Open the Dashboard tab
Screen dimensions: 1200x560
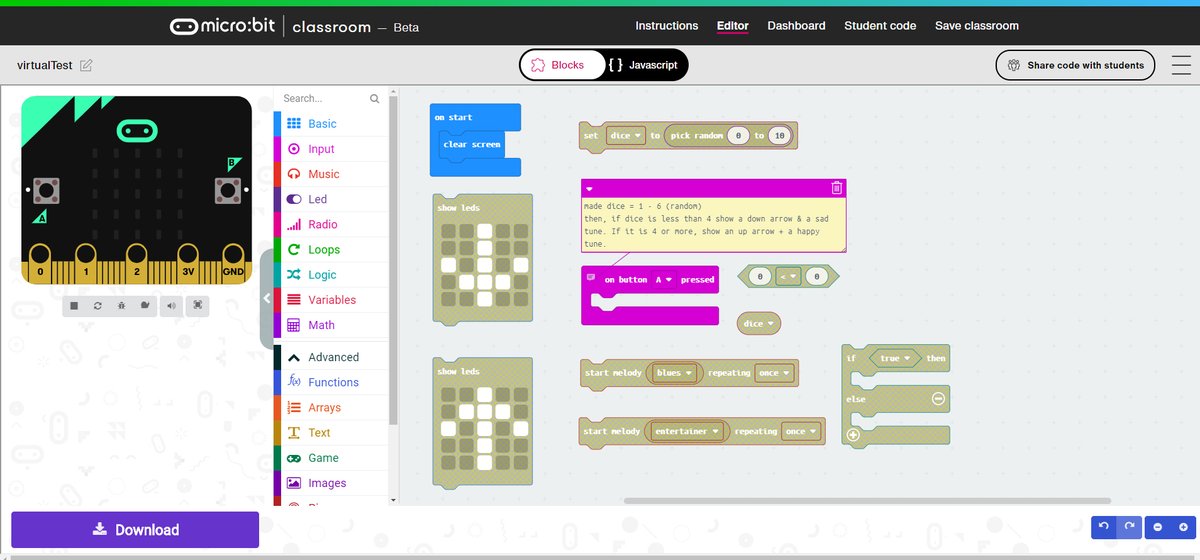(796, 26)
